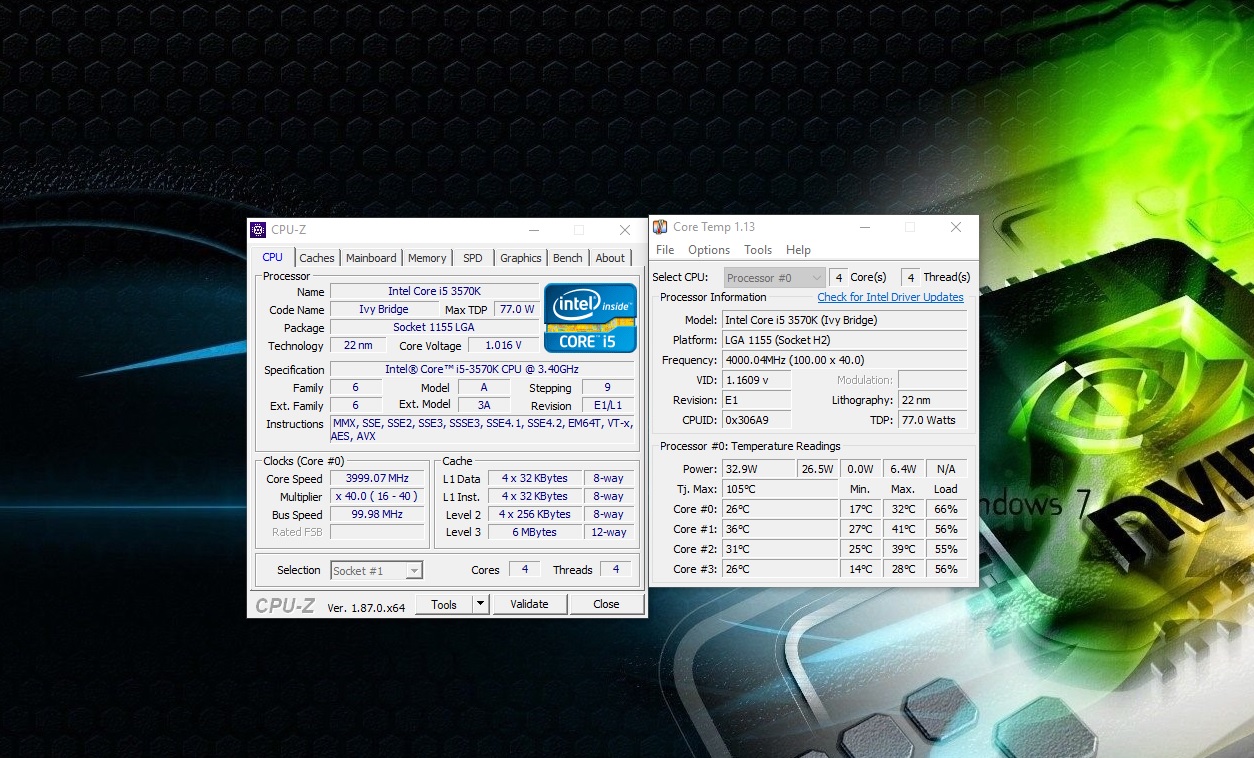Click the Core #2 temperature 31°C
The width and height of the screenshot is (1254, 758).
[x=780, y=549]
